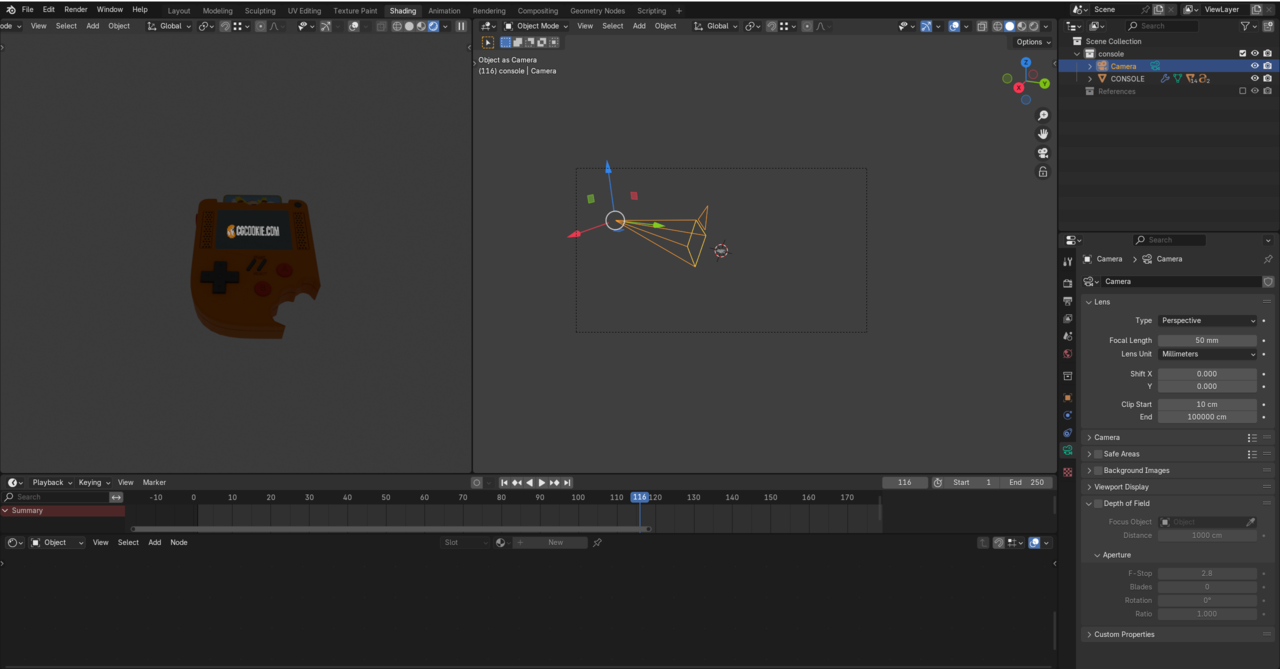This screenshot has height=669, width=1280.
Task: Jump to the last frame of the timeline
Action: [x=567, y=483]
